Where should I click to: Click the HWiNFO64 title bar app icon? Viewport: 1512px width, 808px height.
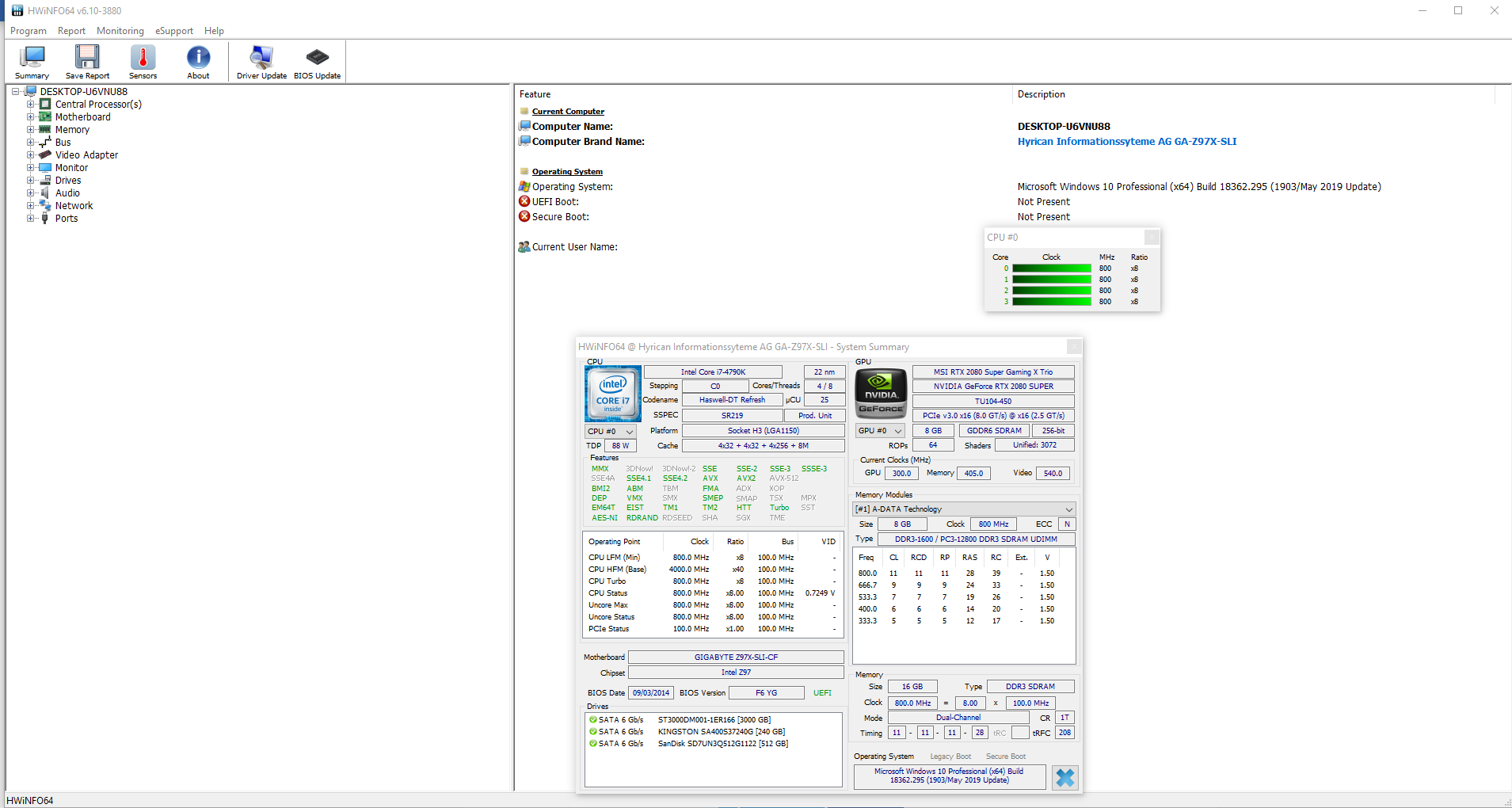17,10
